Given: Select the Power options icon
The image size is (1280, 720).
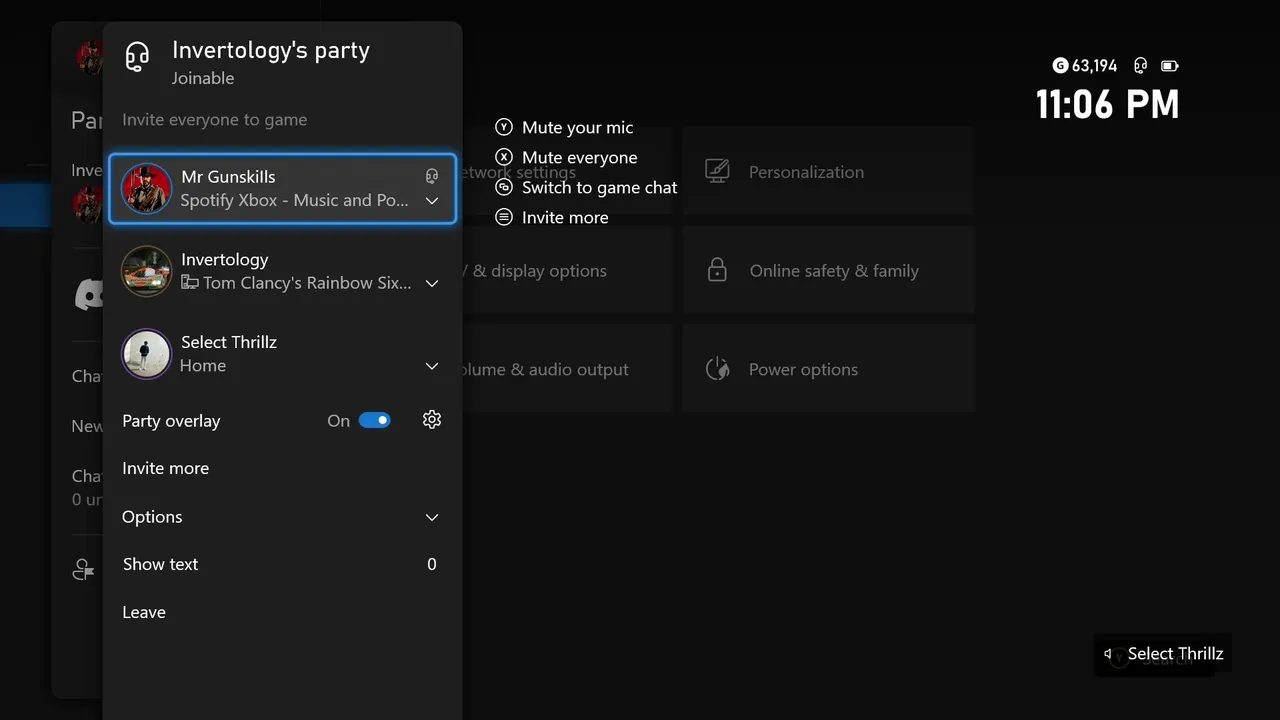Looking at the screenshot, I should [x=717, y=369].
